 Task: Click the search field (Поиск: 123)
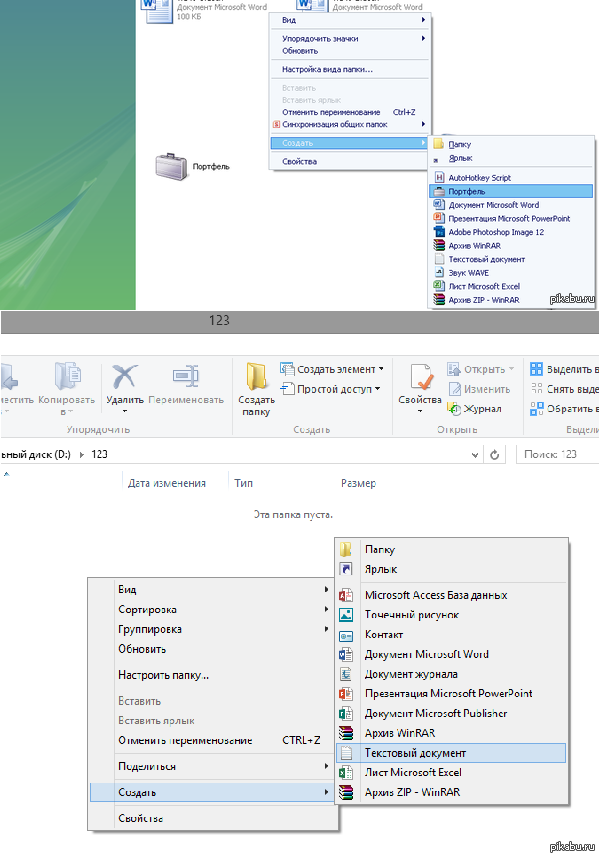tap(558, 454)
